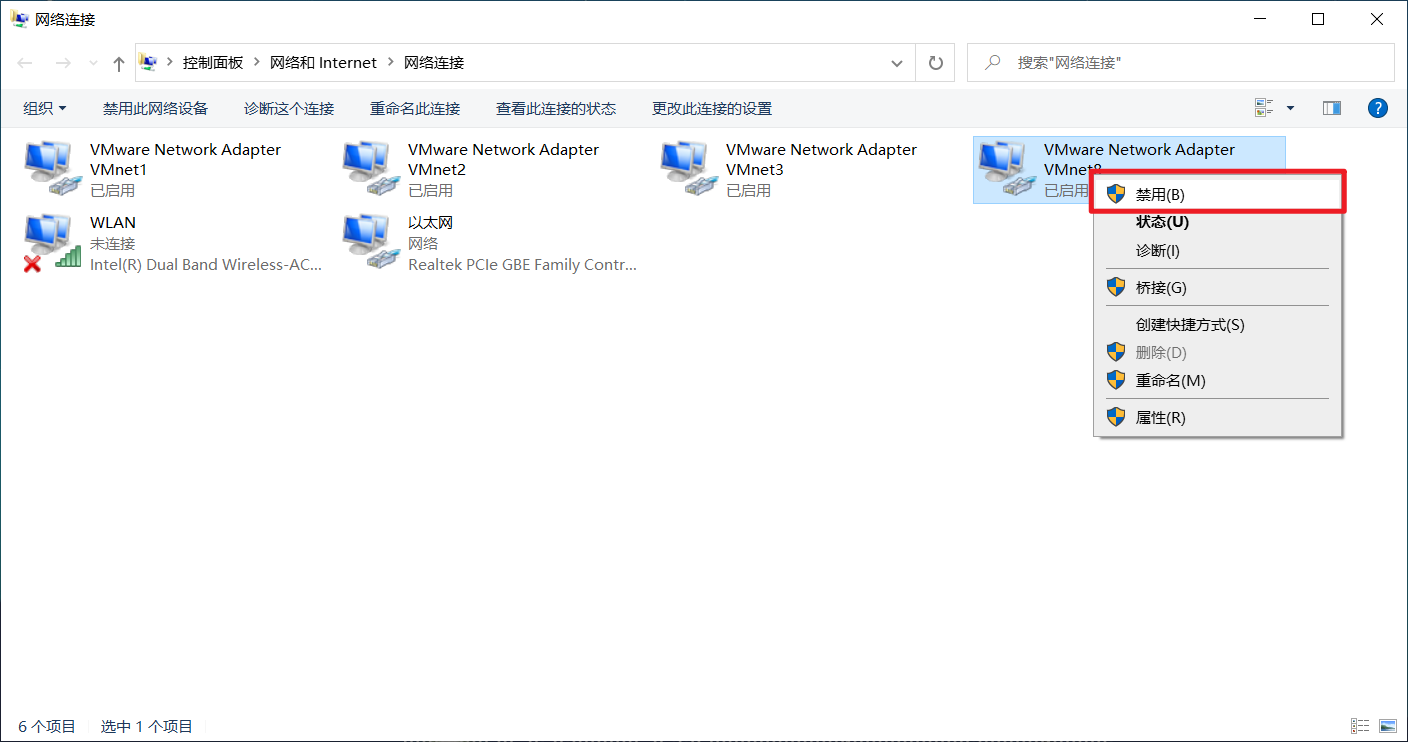Click 更改此连接的设置 toolbar button
1408x742 pixels.
[712, 108]
